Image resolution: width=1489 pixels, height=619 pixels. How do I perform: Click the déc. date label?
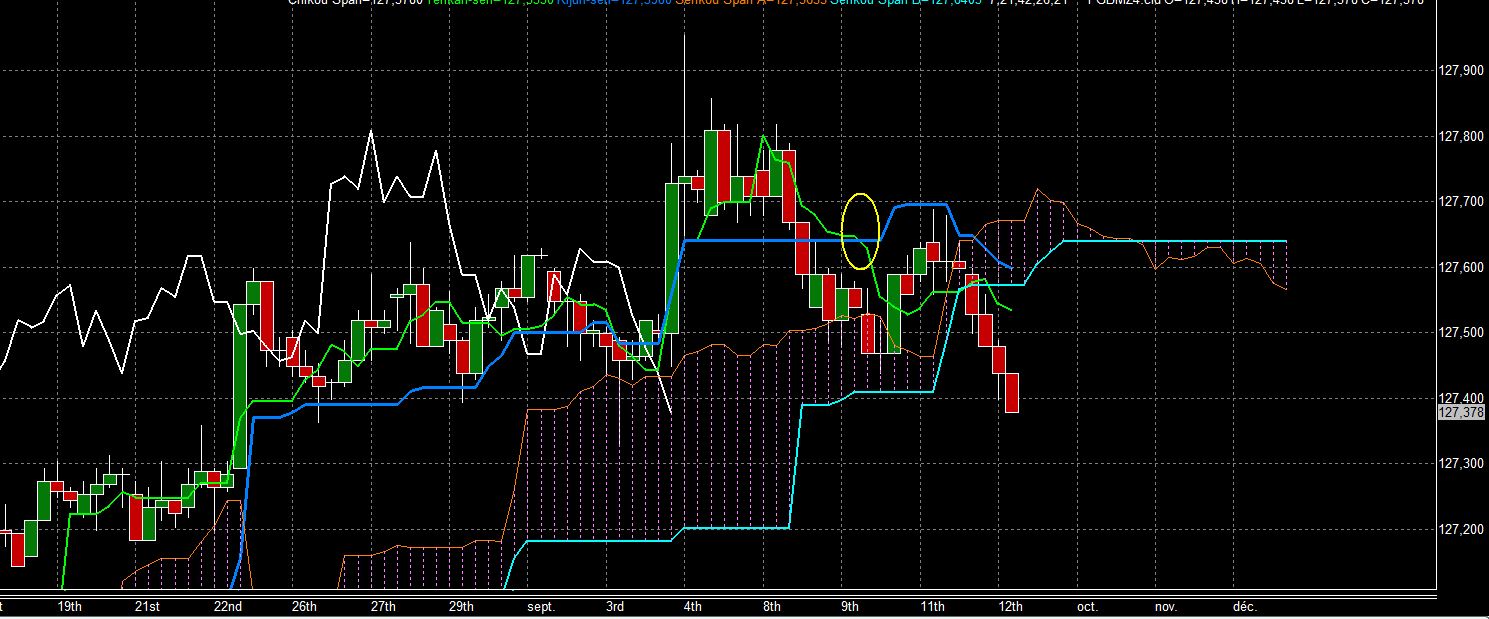tap(1244, 607)
